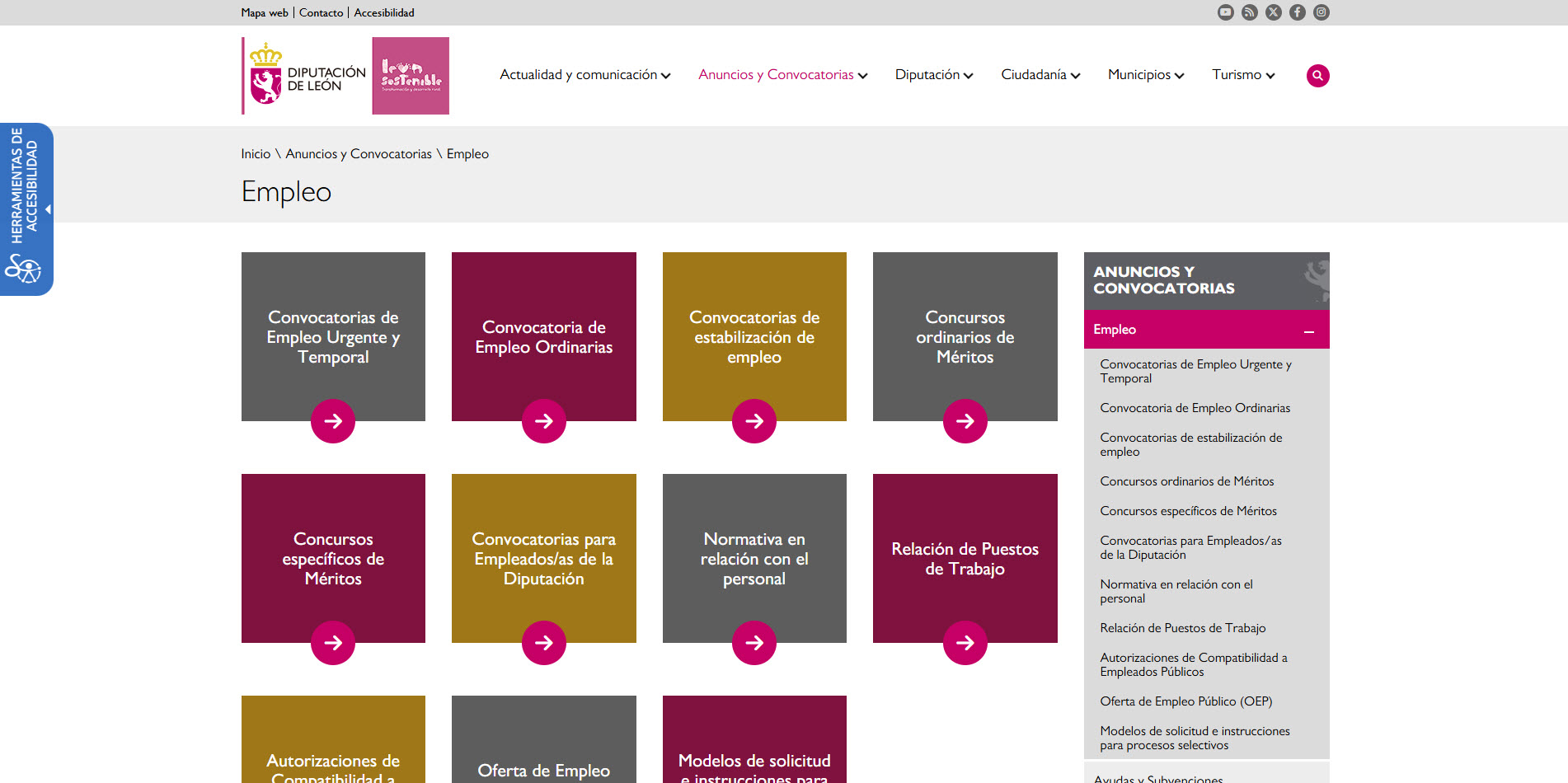Image resolution: width=1568 pixels, height=783 pixels.
Task: Click arrow under Convocatoria de Empleo Ordinarias tile
Action: coord(543,421)
